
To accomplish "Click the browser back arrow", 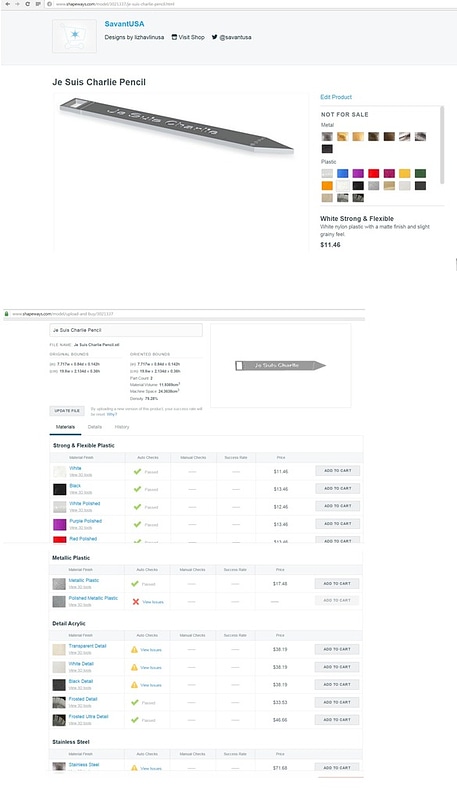I will click(x=7, y=4).
